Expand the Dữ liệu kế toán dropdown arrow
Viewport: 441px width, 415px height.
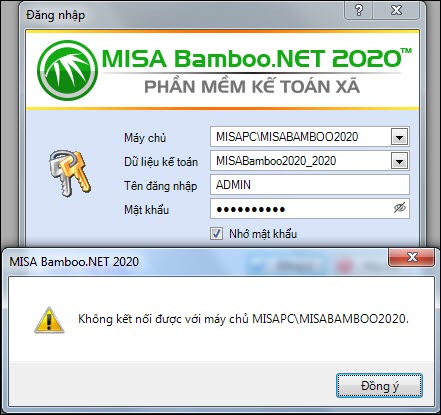tap(399, 161)
